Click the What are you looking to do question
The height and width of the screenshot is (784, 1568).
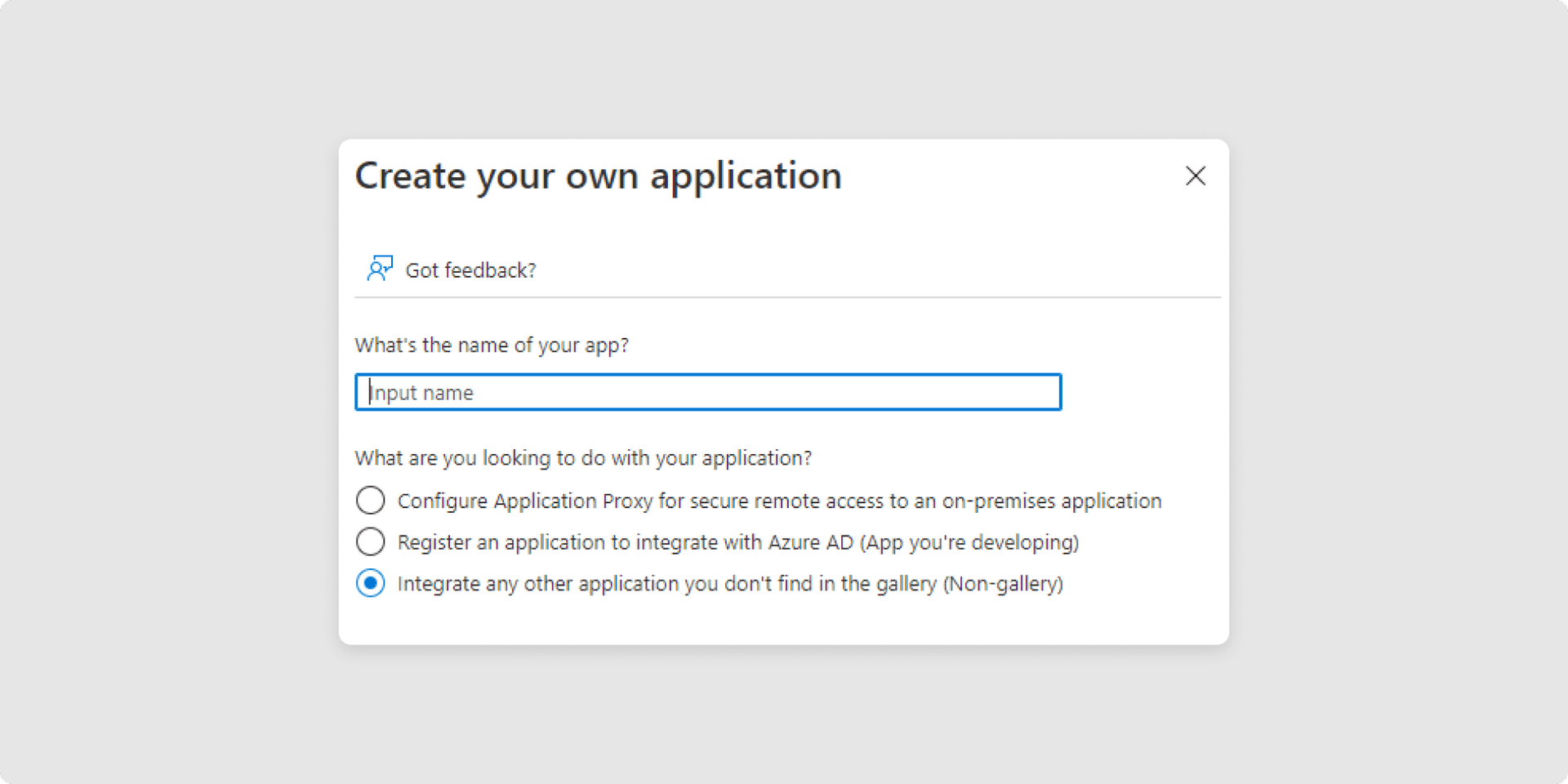(583, 458)
